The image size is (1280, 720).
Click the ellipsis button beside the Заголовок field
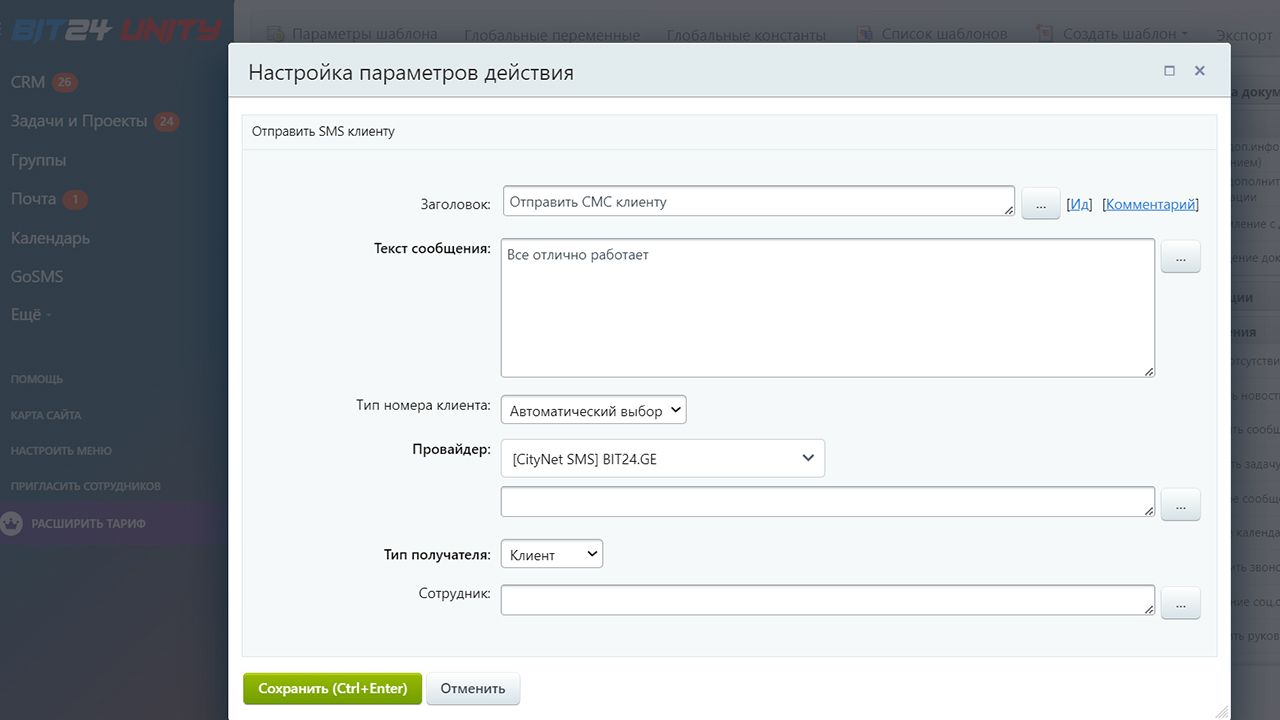click(x=1040, y=203)
